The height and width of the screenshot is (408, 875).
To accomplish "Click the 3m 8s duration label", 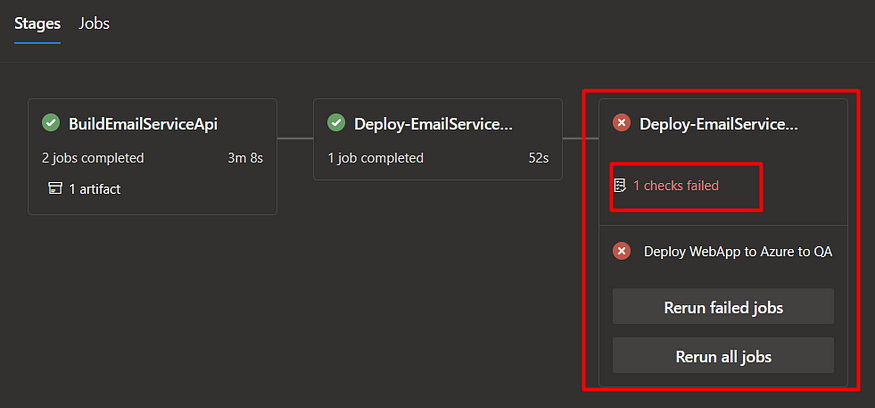I will [x=245, y=158].
